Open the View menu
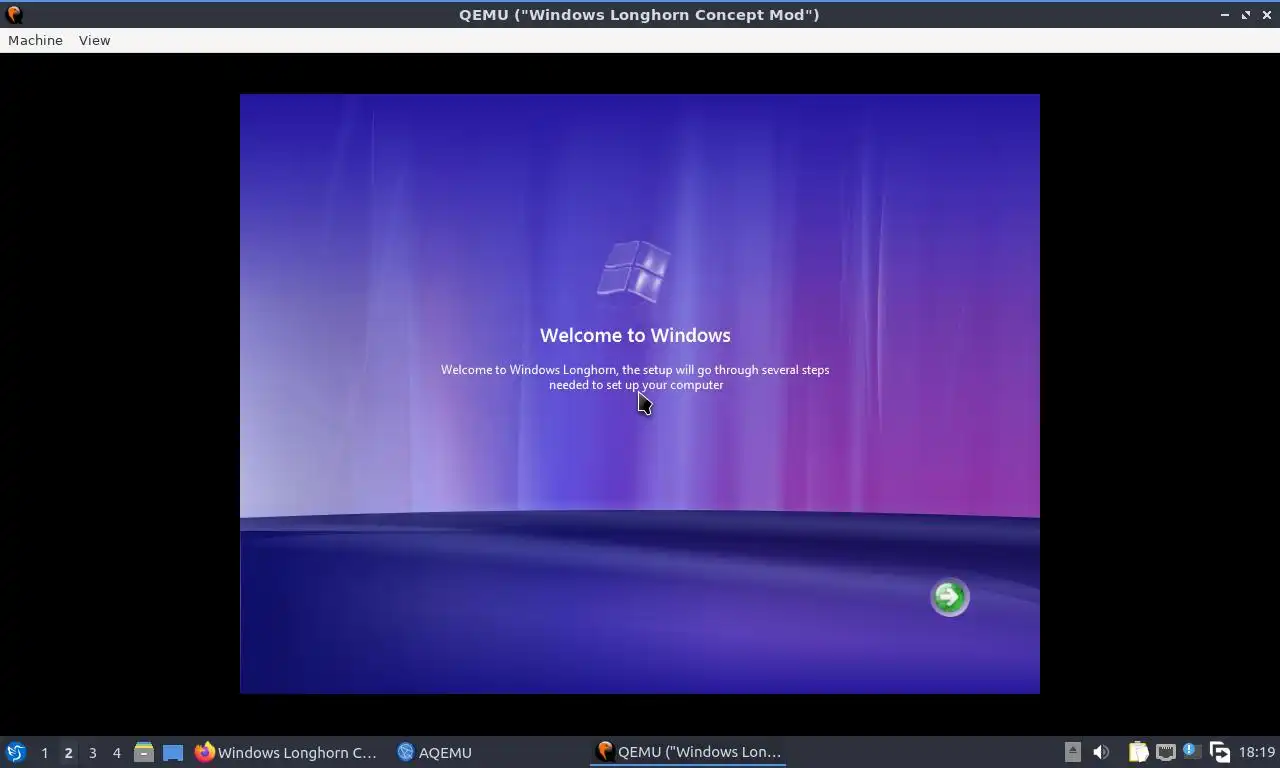 point(94,40)
